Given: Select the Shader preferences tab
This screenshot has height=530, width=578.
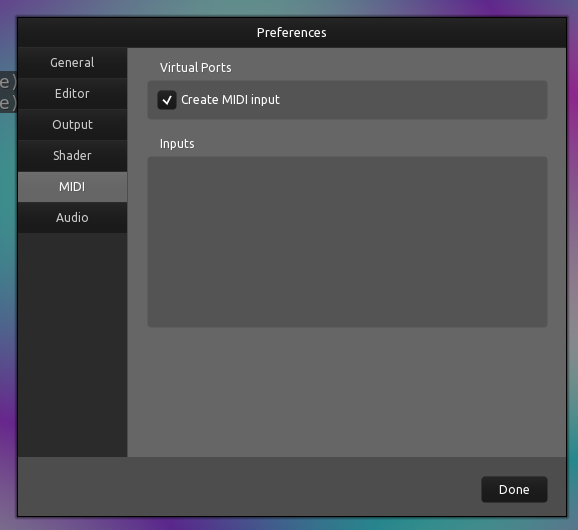Looking at the screenshot, I should pos(72,156).
